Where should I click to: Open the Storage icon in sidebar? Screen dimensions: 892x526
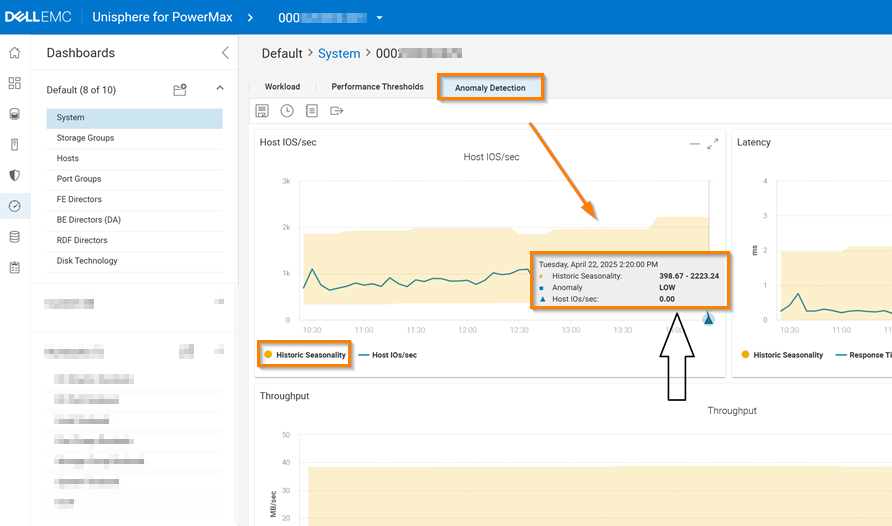click(x=14, y=114)
